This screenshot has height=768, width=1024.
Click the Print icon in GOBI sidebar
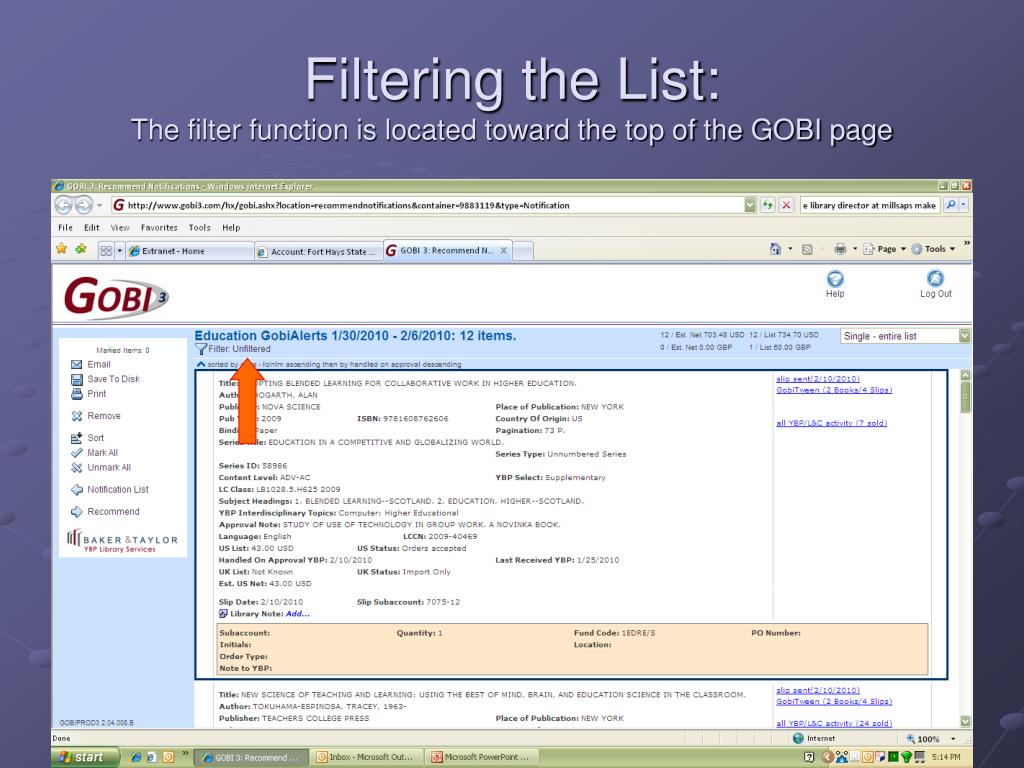(76, 394)
